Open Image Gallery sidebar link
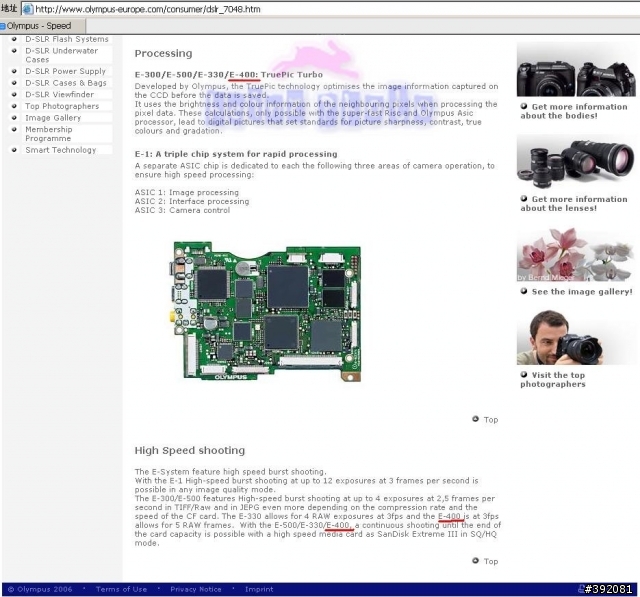This screenshot has width=640, height=597. pyautogui.click(x=53, y=118)
